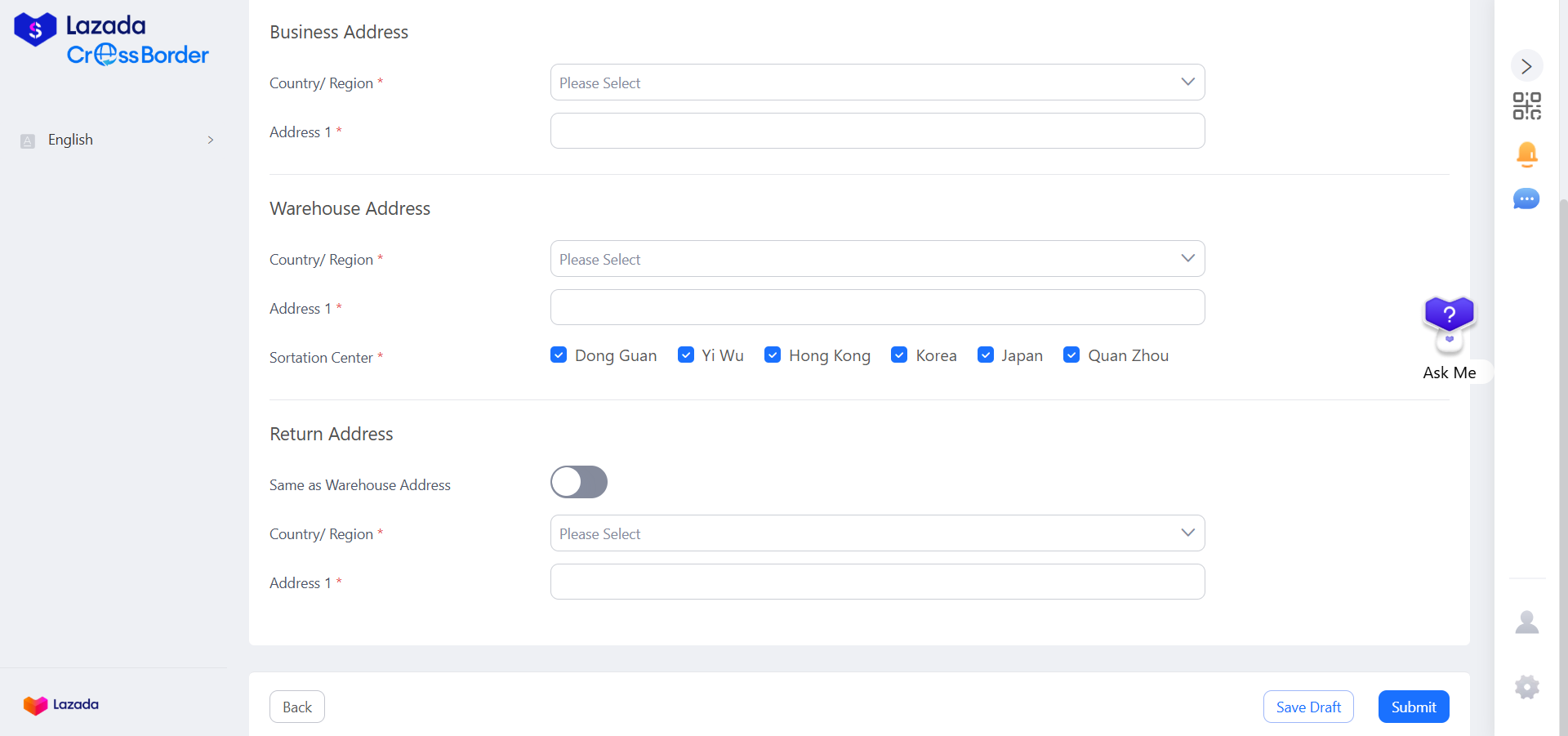Click the Lazada logo at bottom left
The height and width of the screenshot is (736, 1568).
61,704
